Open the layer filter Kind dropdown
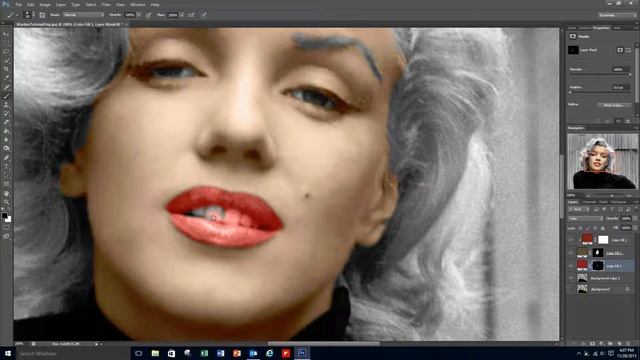Image resolution: width=640 pixels, height=360 pixels. click(579, 209)
